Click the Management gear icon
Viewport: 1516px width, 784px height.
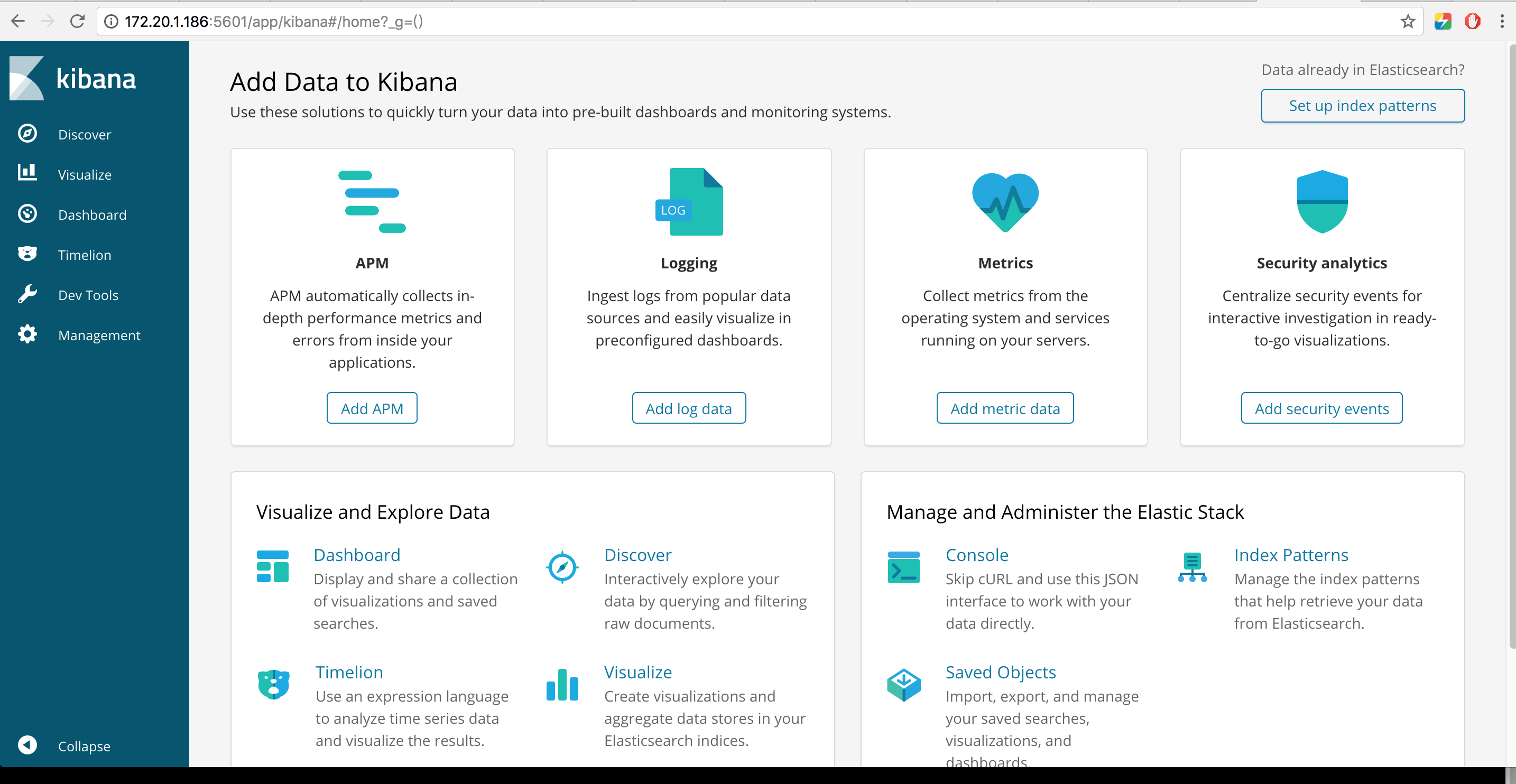coord(27,334)
